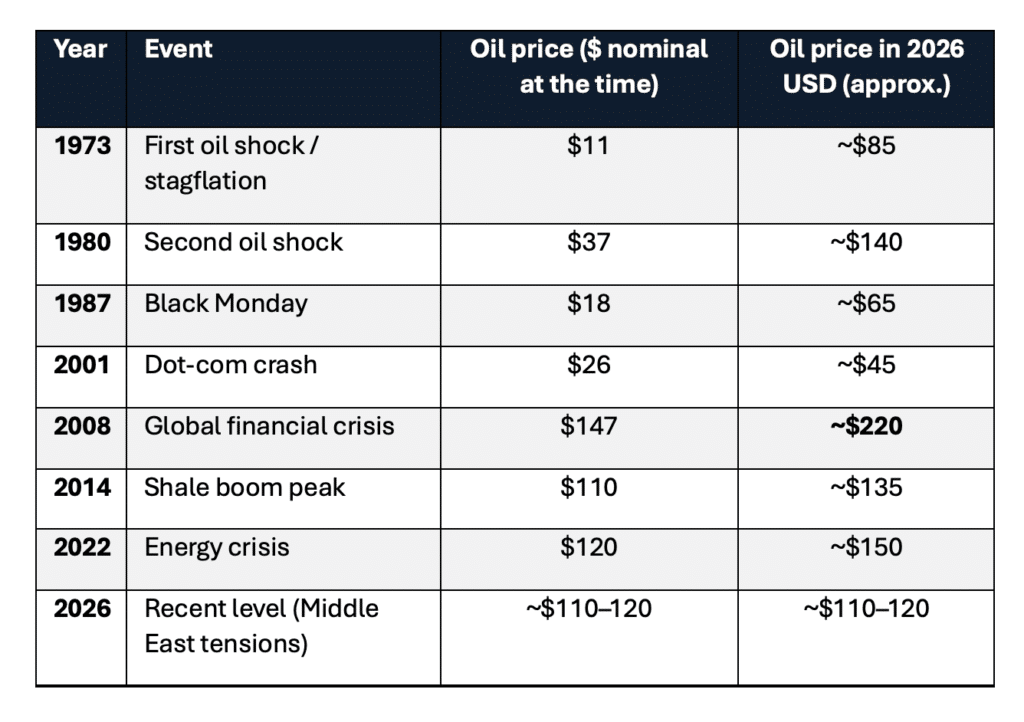The width and height of the screenshot is (1024, 722).
Task: Select the Global financial crisis cell
Action: pyautogui.click(x=269, y=426)
